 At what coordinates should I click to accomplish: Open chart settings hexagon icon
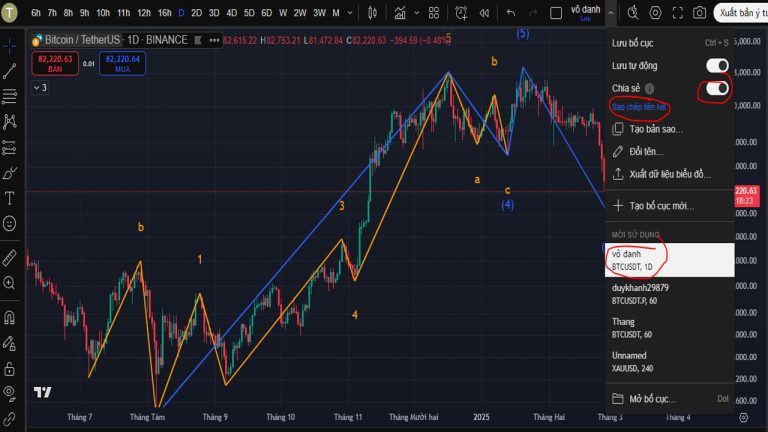tap(655, 13)
